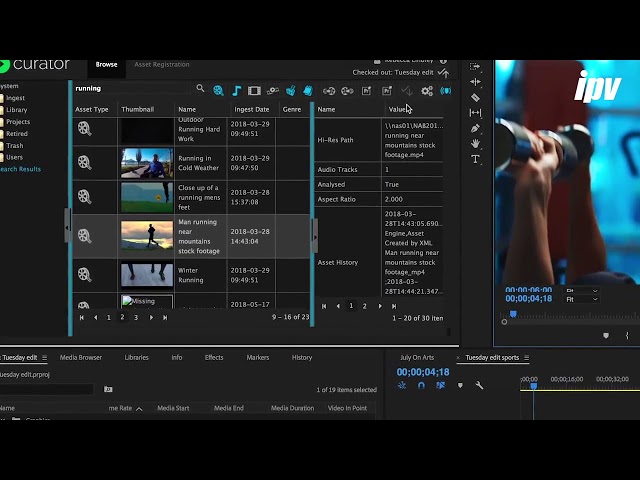Click the 'running' search input field
Viewport: 640px width, 480px height.
131,89
